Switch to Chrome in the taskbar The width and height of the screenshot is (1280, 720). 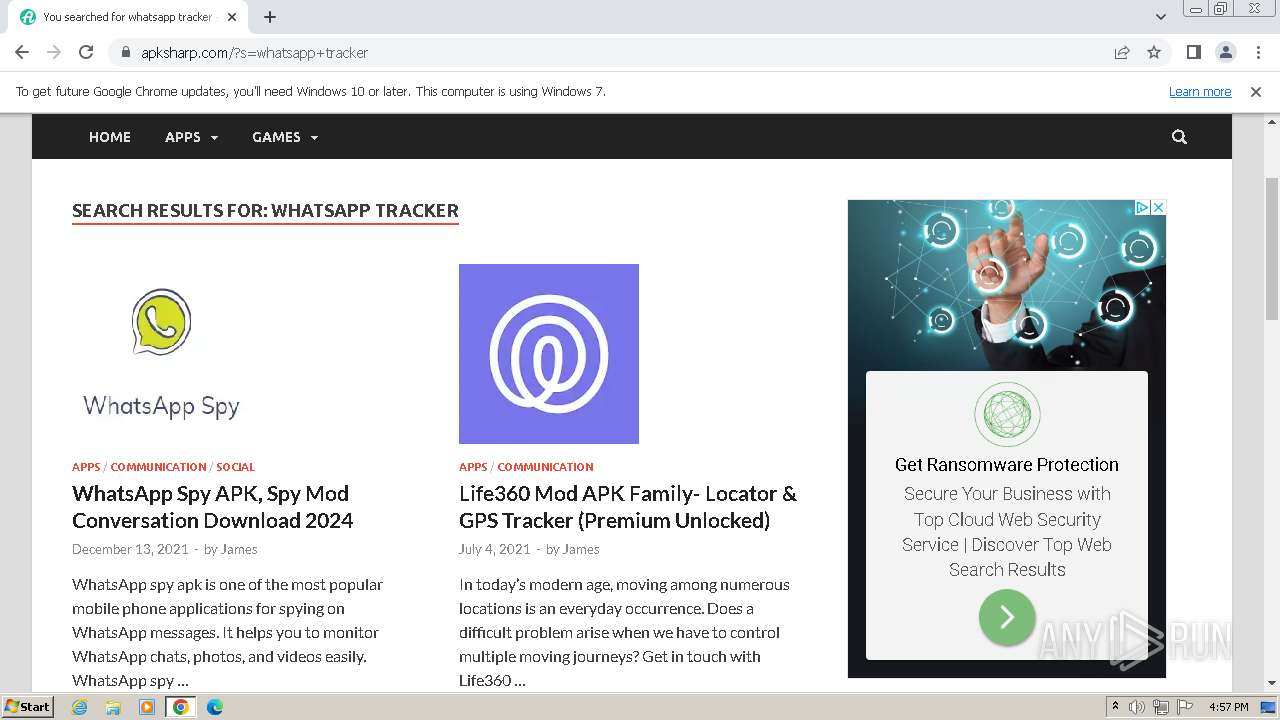tap(181, 707)
